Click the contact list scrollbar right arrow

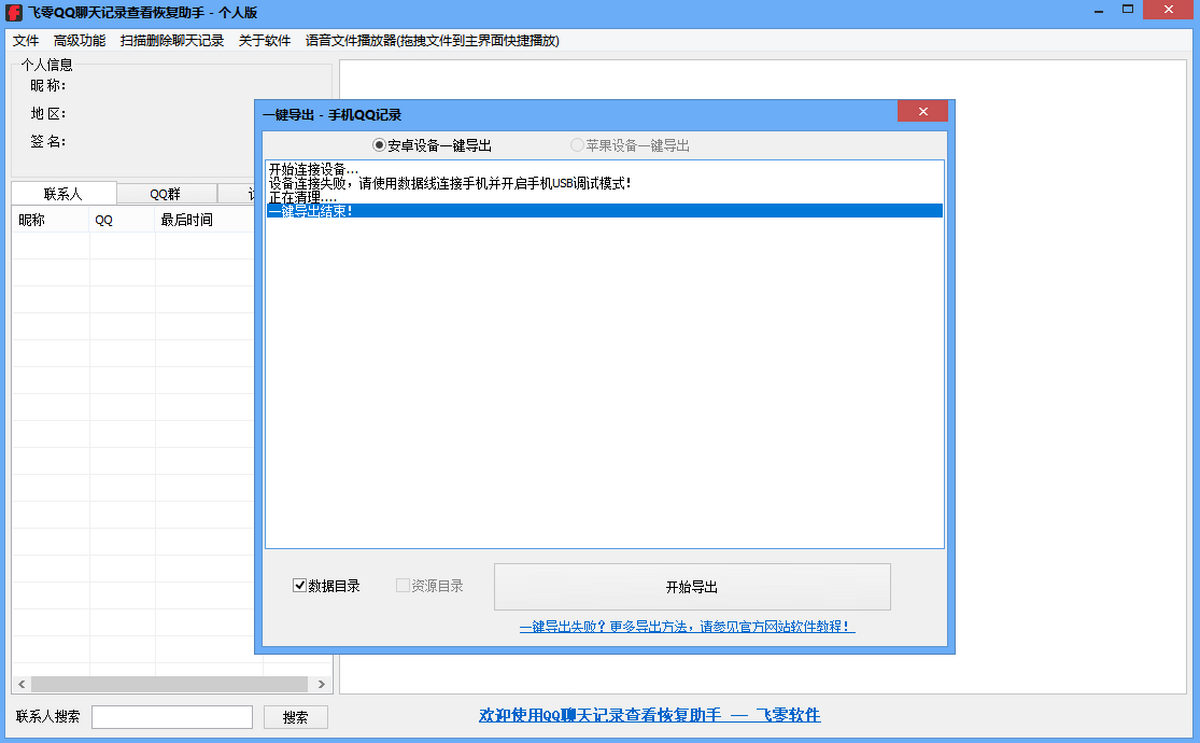322,685
